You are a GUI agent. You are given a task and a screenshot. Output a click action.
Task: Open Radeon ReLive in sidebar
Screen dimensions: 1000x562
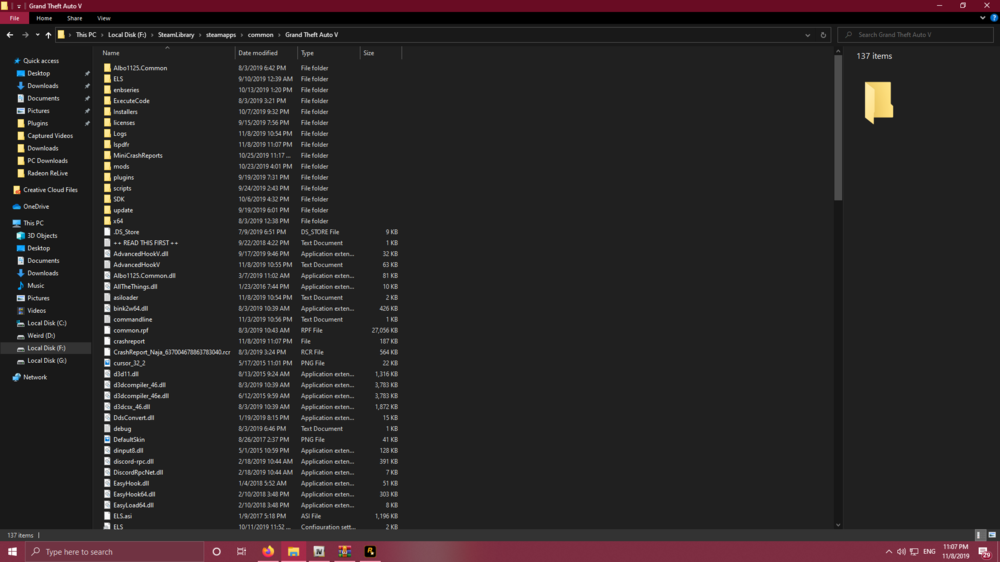coord(47,174)
